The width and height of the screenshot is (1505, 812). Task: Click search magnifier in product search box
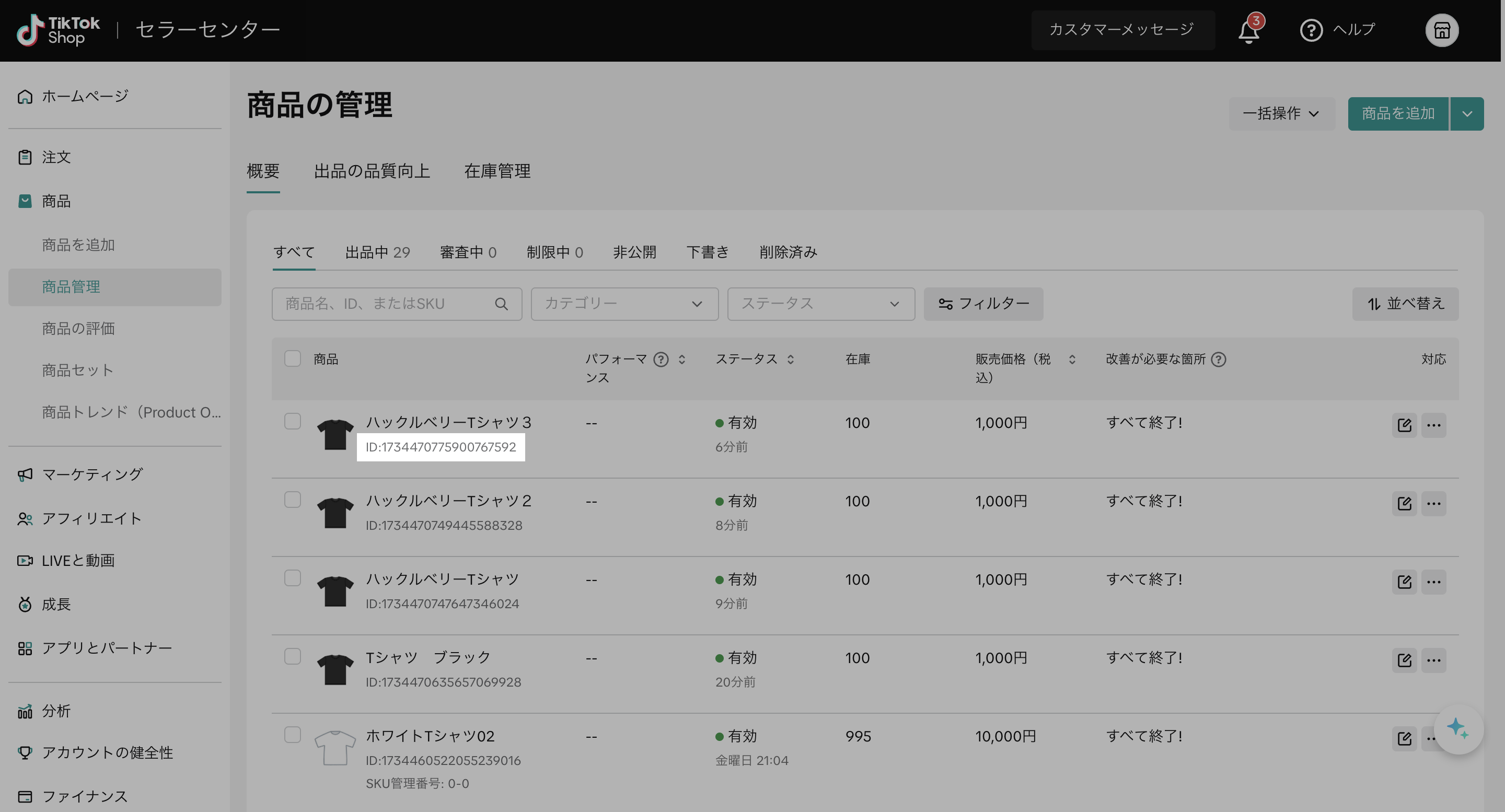tap(501, 304)
